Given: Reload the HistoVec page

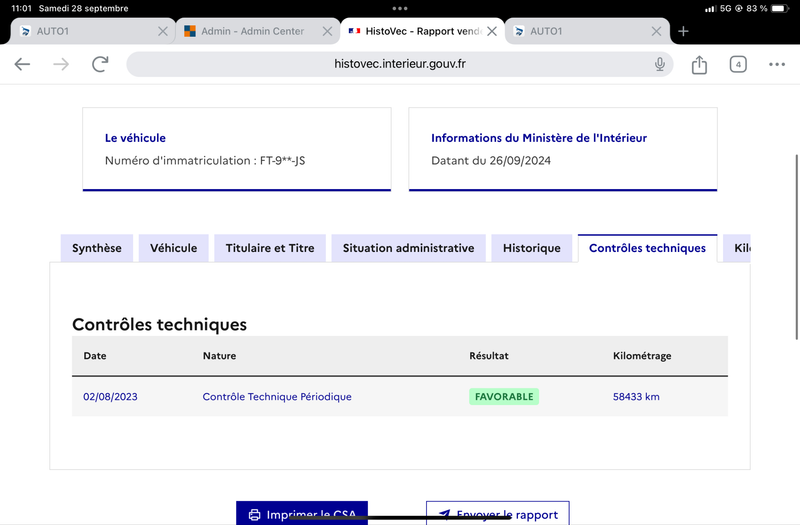Looking at the screenshot, I should pos(100,64).
